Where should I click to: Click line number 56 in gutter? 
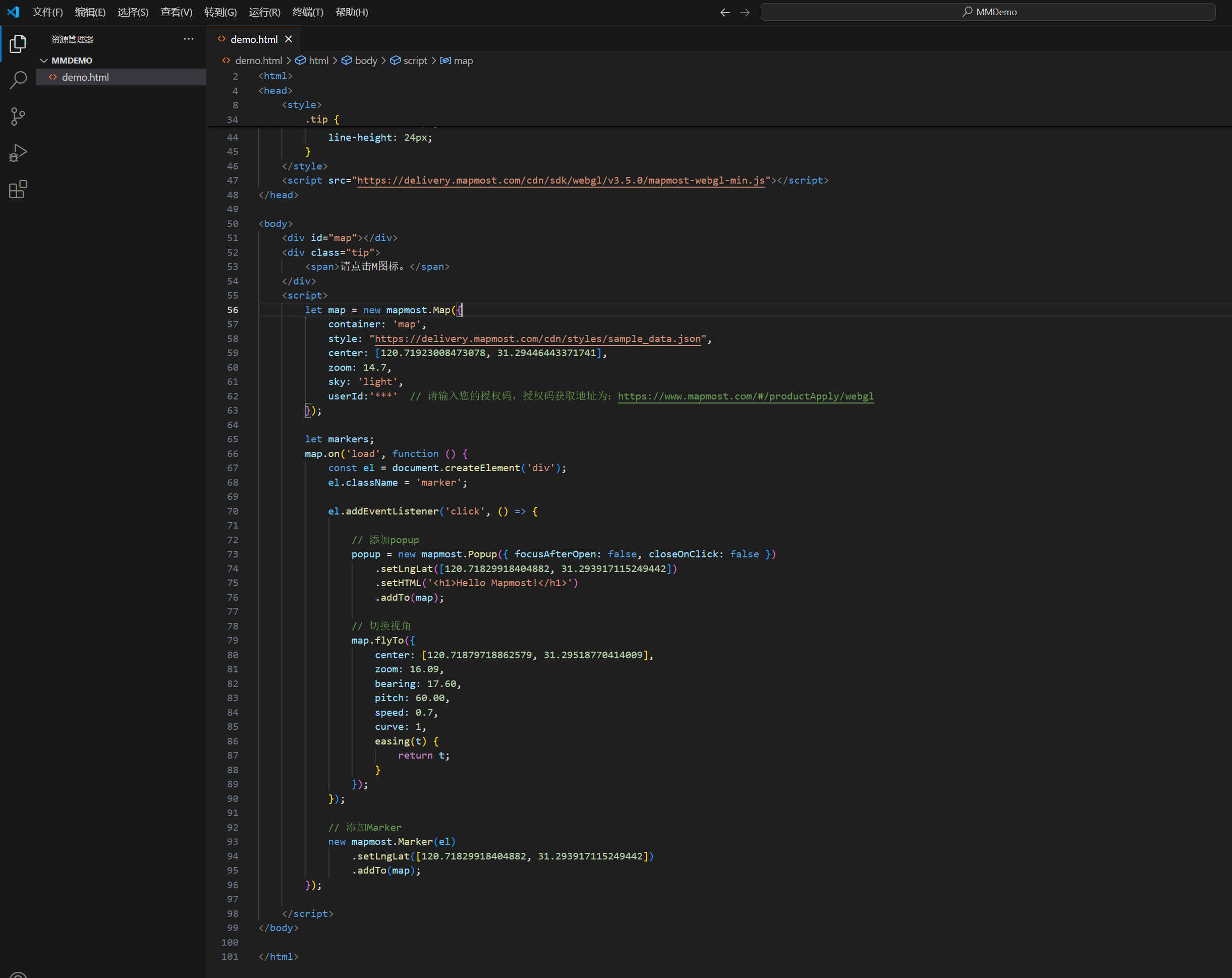pos(233,310)
